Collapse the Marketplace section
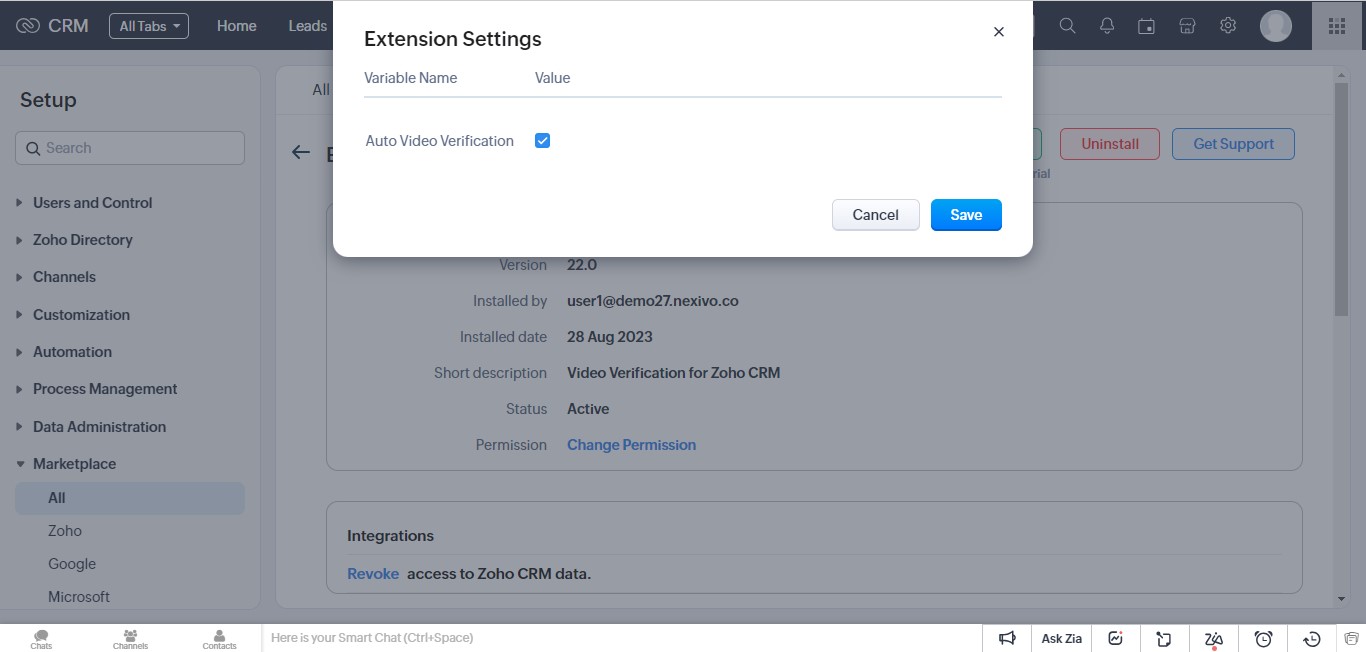The height and width of the screenshot is (652, 1366). 74,464
